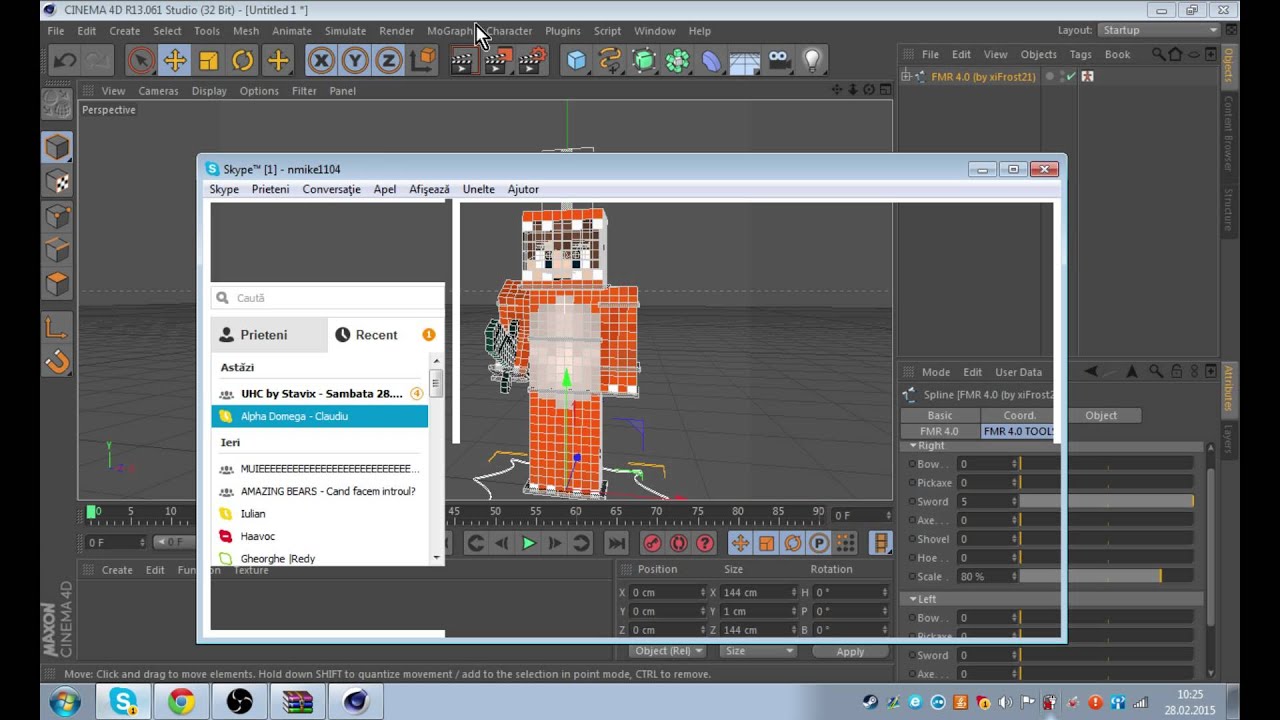Open the Cameras viewport menu
The width and height of the screenshot is (1280, 720).
(158, 91)
